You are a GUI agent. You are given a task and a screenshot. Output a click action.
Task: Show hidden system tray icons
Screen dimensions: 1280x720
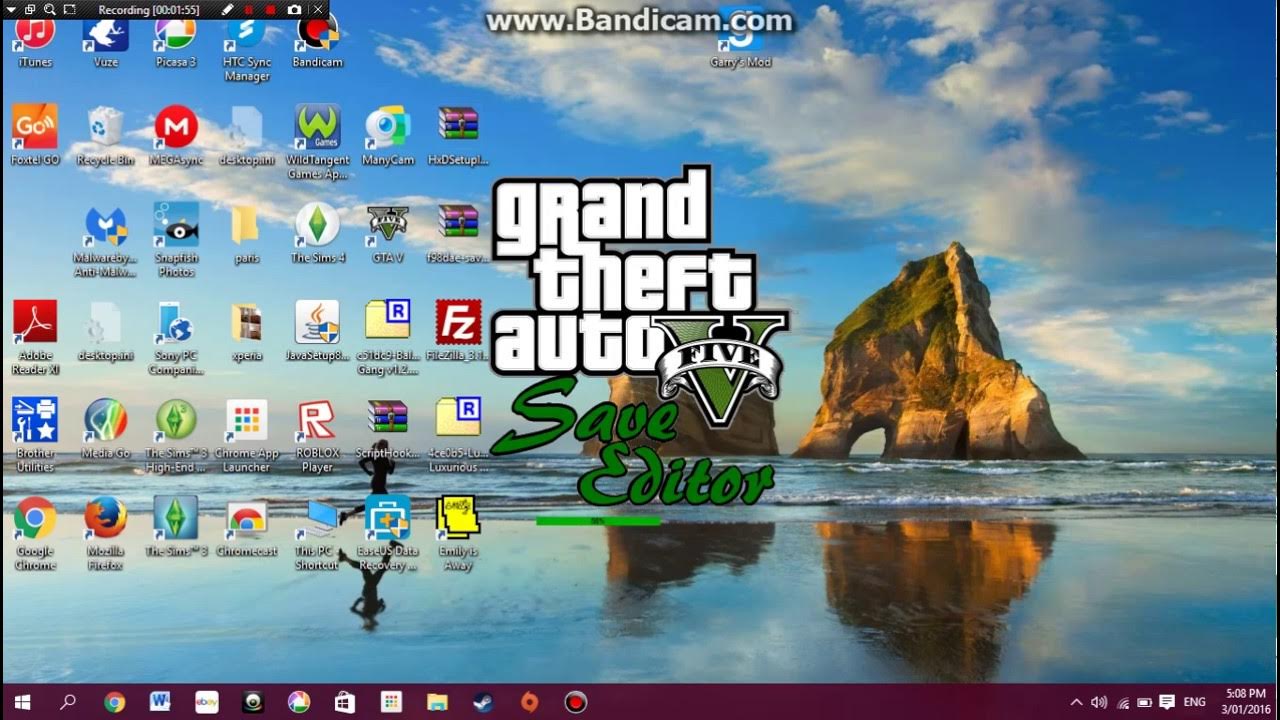[1077, 702]
